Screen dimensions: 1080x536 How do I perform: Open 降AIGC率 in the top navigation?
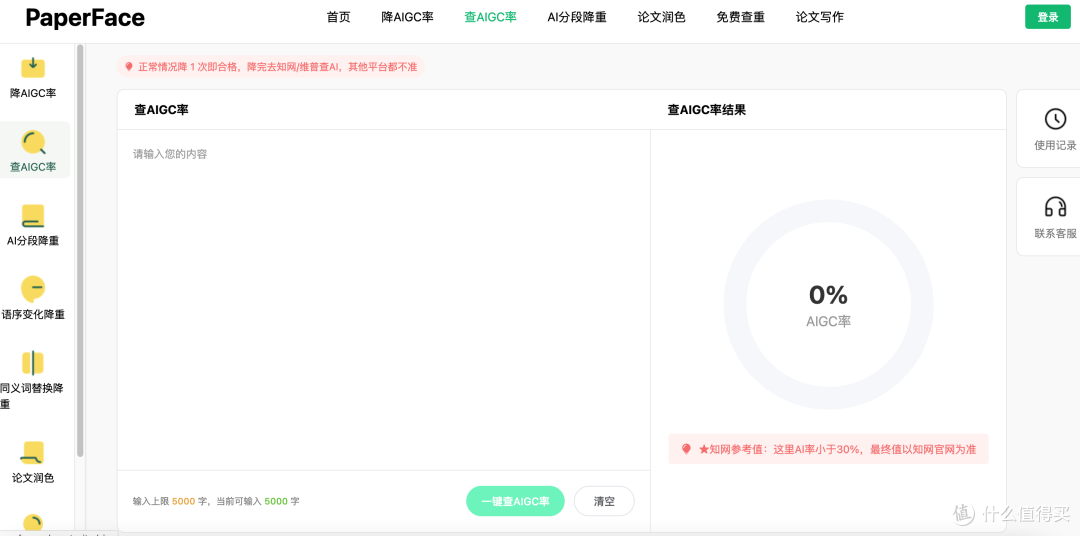click(x=407, y=17)
